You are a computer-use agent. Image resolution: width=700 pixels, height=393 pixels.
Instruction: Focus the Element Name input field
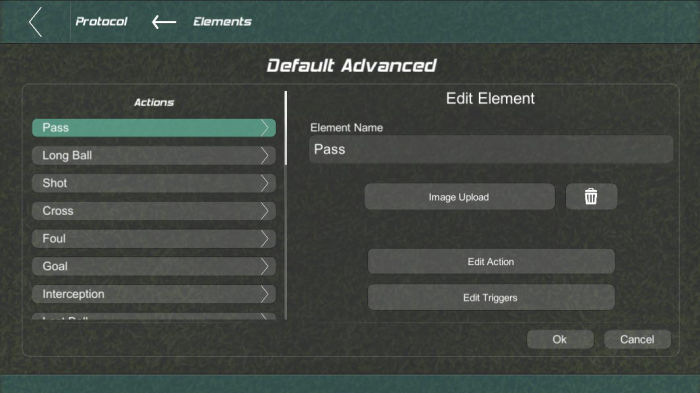(491, 149)
